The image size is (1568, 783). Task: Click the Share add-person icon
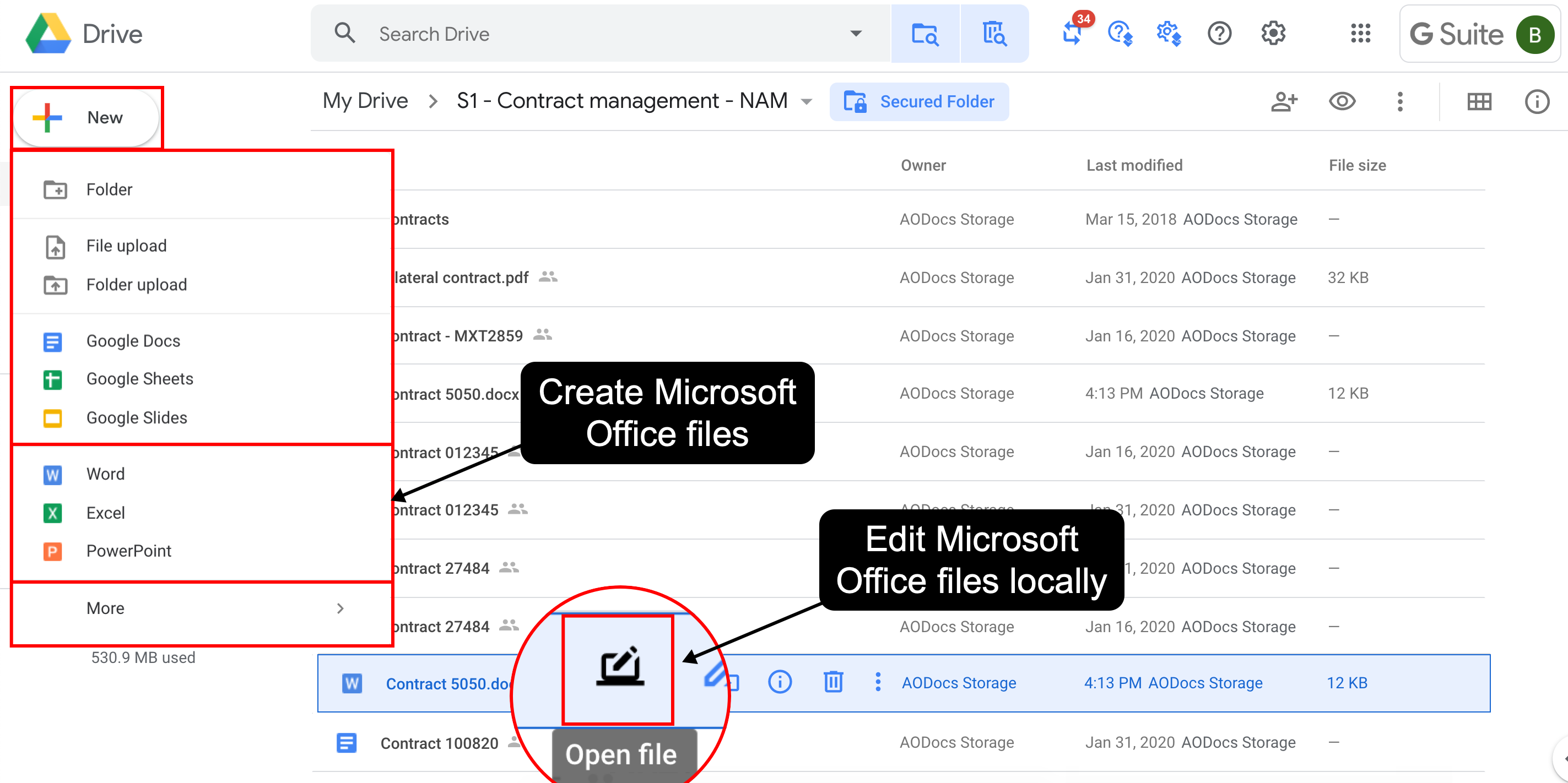tap(1284, 102)
